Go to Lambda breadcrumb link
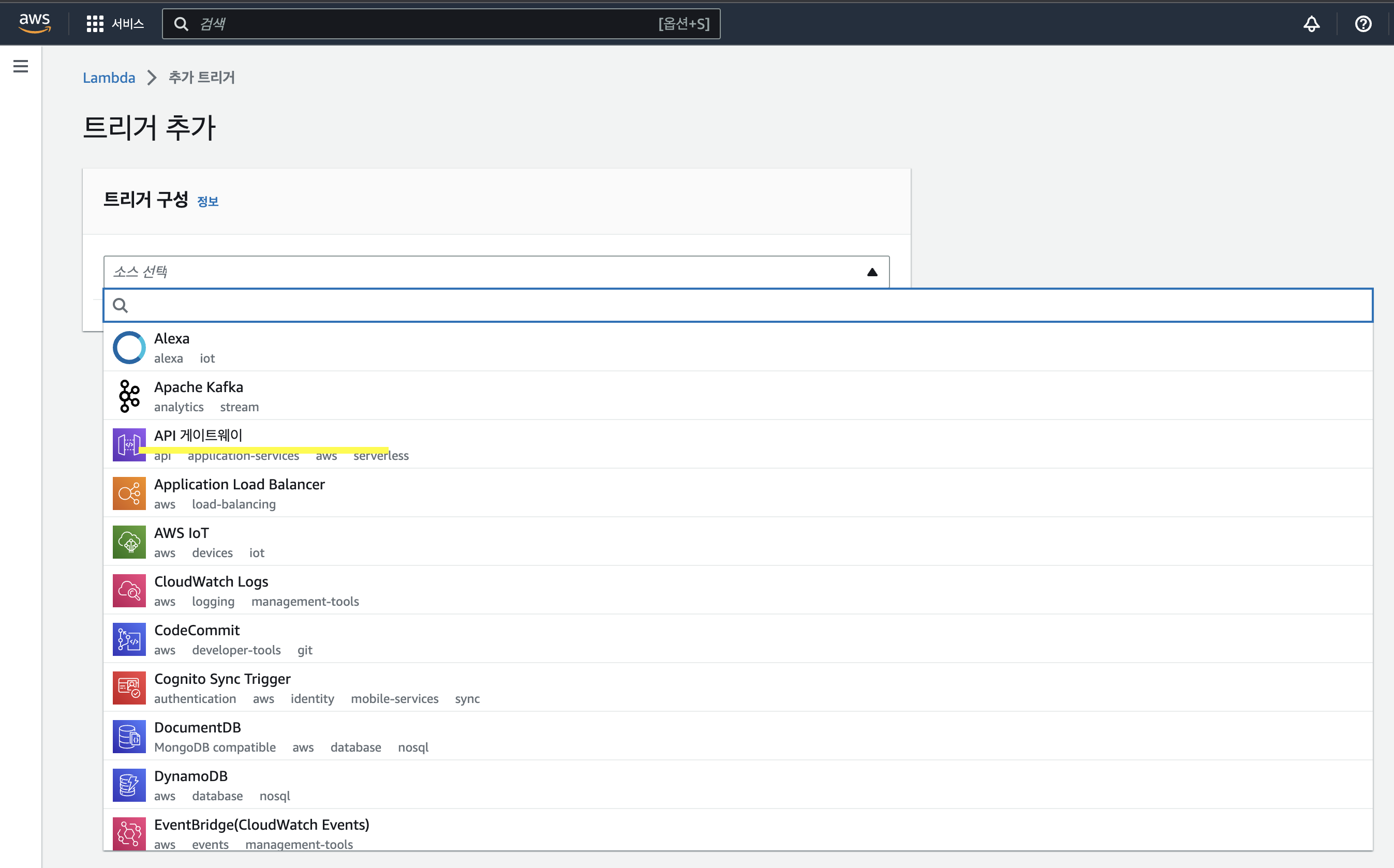The image size is (1394, 868). click(109, 78)
